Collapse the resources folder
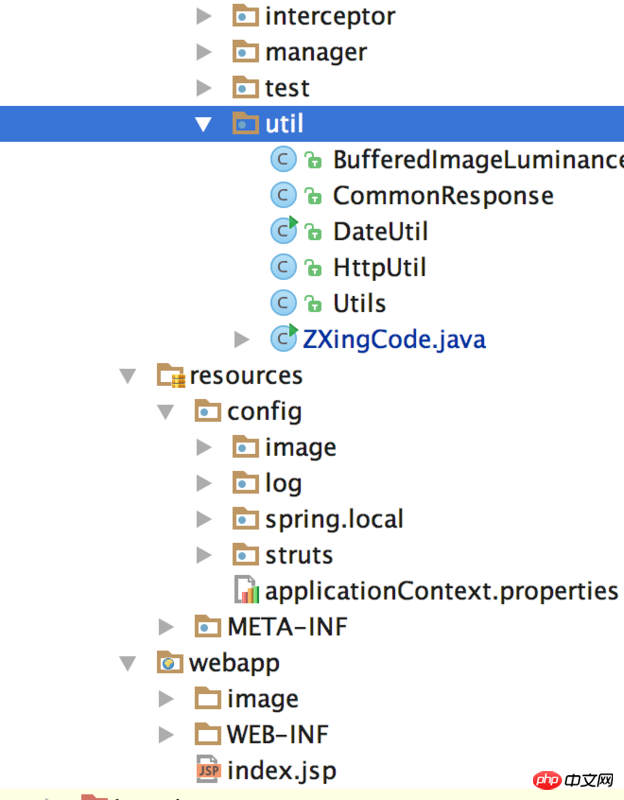624x800 pixels. click(128, 376)
